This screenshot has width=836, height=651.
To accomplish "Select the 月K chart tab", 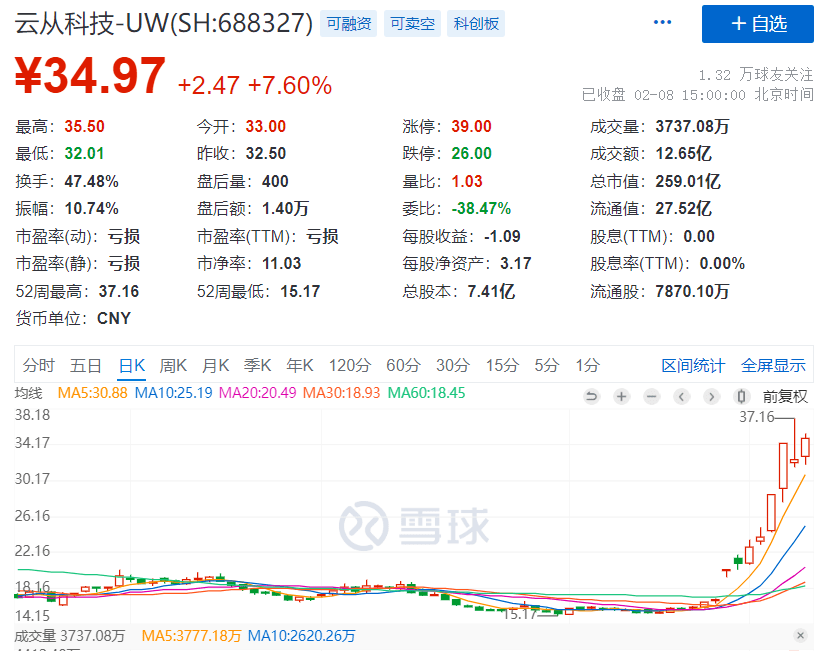I will point(215,365).
